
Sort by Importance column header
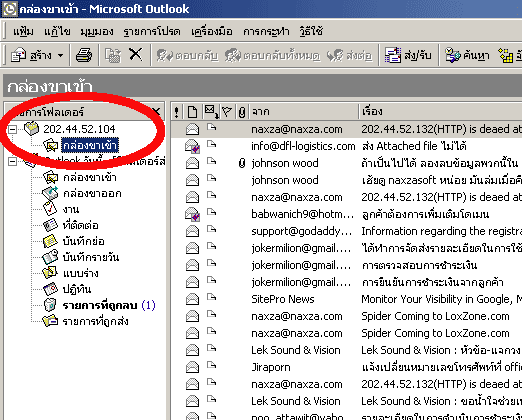[x=177, y=112]
